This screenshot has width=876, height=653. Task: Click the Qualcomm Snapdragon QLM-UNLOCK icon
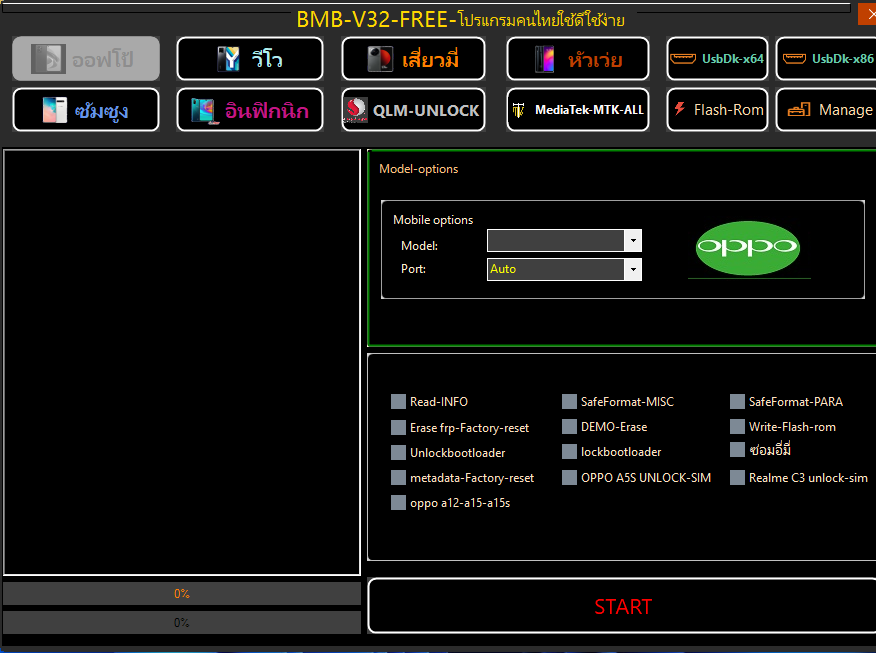coord(356,110)
